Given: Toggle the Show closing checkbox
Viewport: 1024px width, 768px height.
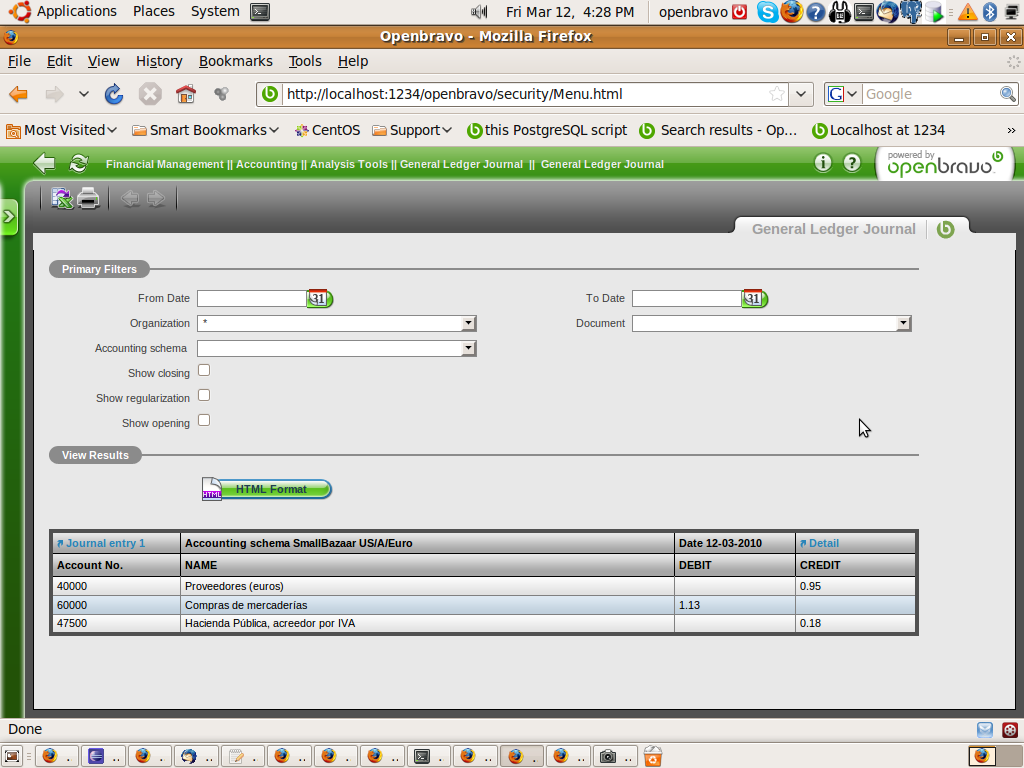Looking at the screenshot, I should pos(204,370).
